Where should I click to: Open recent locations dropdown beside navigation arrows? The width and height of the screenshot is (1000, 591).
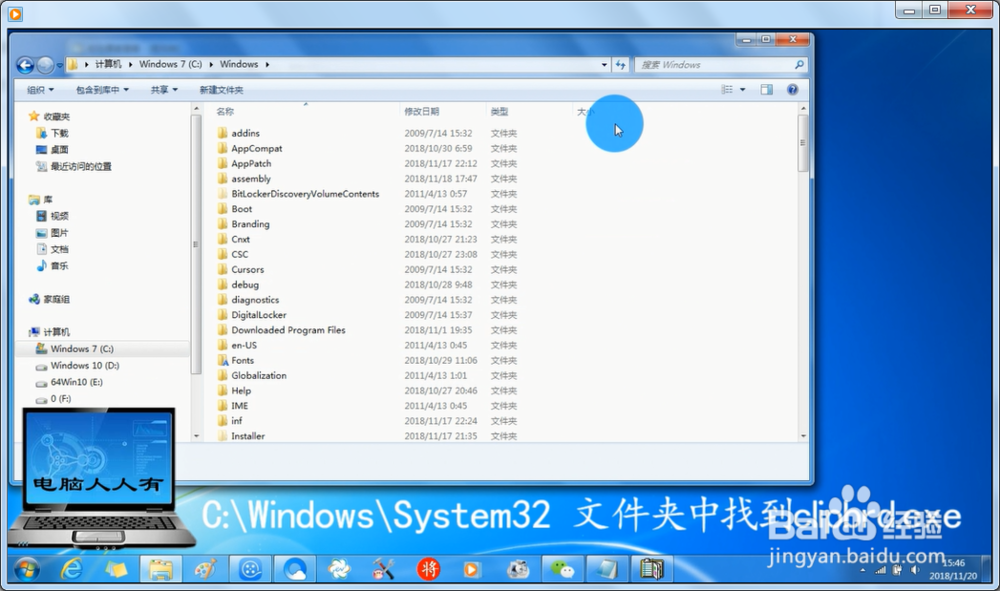[59, 65]
